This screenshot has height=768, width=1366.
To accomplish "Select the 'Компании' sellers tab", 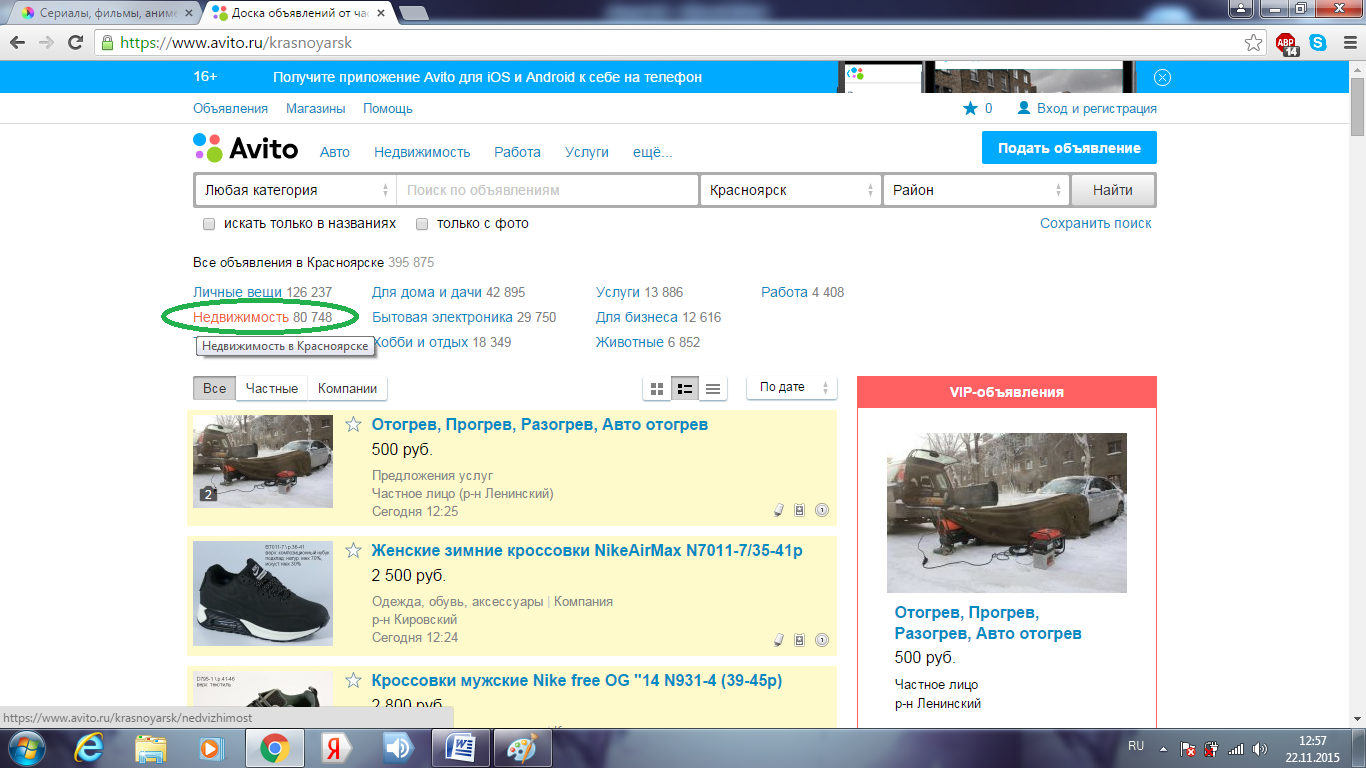I will pos(347,389).
